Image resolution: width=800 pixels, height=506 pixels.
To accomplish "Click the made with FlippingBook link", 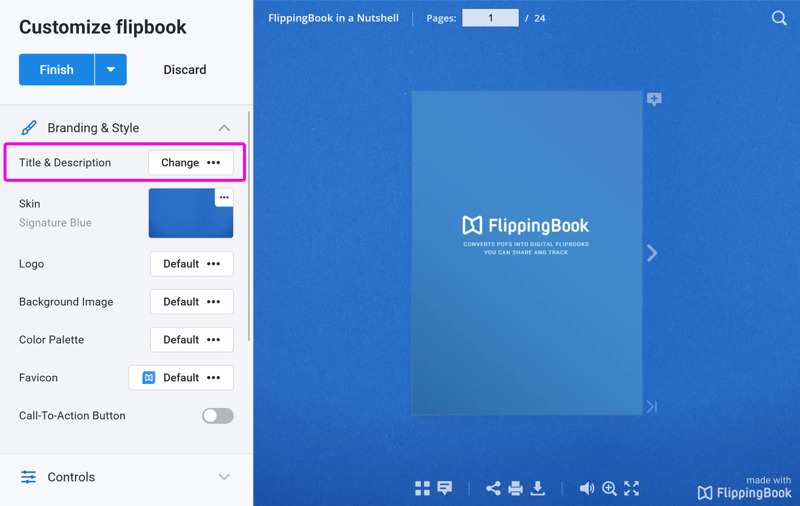I will tap(744, 488).
